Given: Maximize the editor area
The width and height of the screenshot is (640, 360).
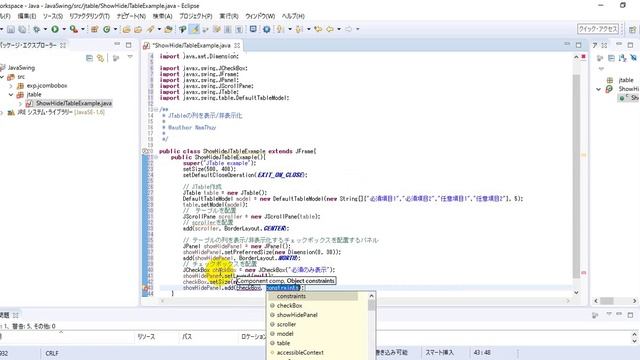Looking at the screenshot, I should click(578, 45).
